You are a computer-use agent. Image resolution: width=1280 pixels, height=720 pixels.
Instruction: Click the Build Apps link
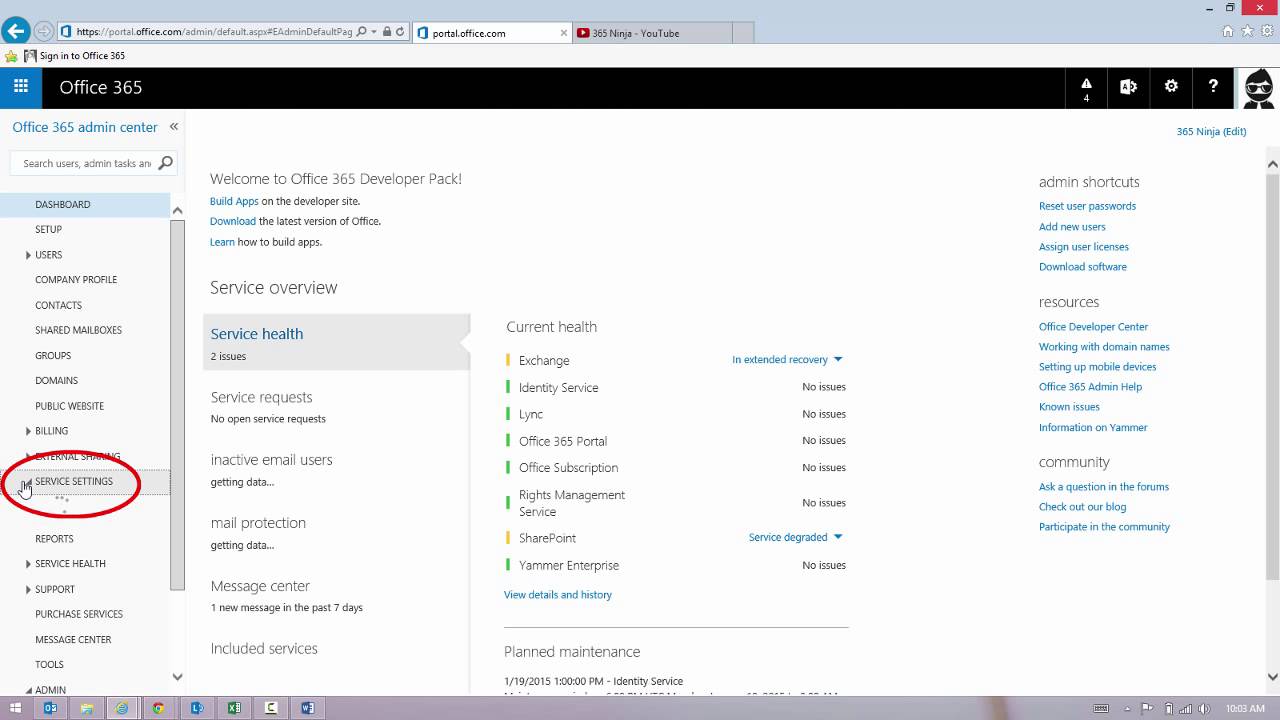click(234, 201)
